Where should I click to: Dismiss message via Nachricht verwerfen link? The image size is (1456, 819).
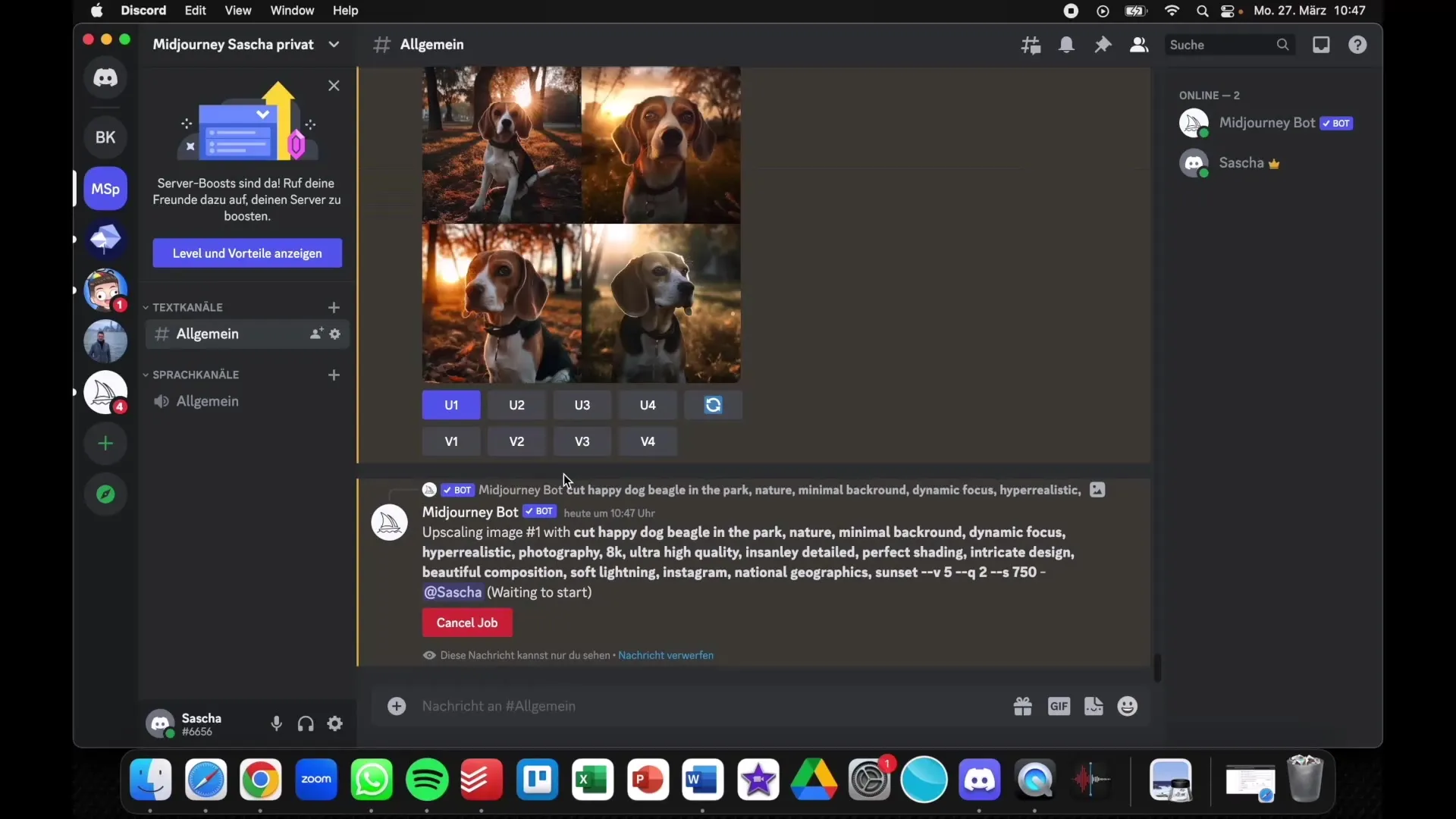pos(666,655)
